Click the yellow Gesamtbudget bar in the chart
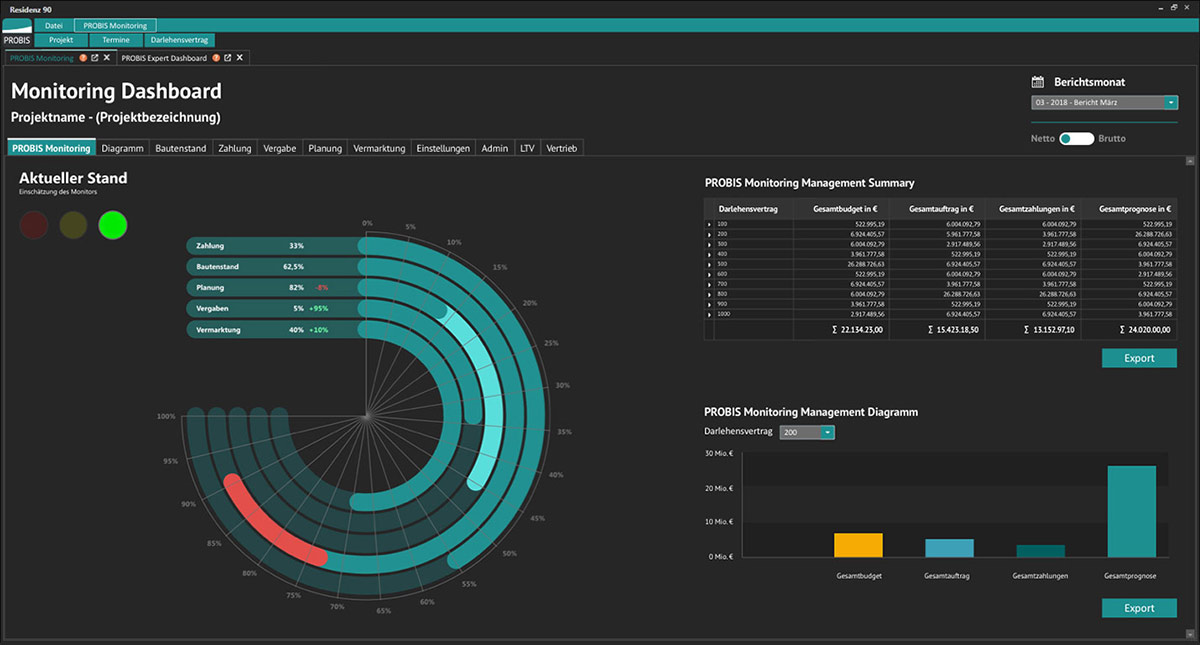 click(859, 545)
